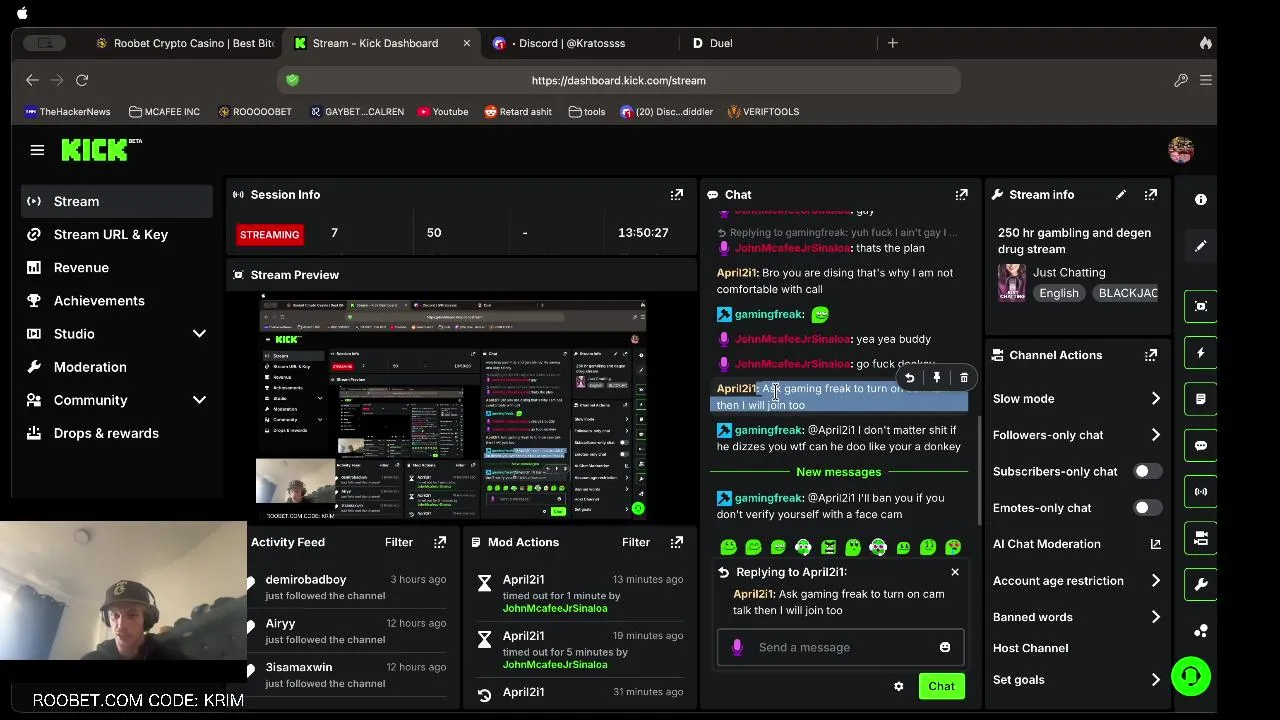Go to Stream URL & Key
The width and height of the screenshot is (1280, 720).
(x=111, y=234)
